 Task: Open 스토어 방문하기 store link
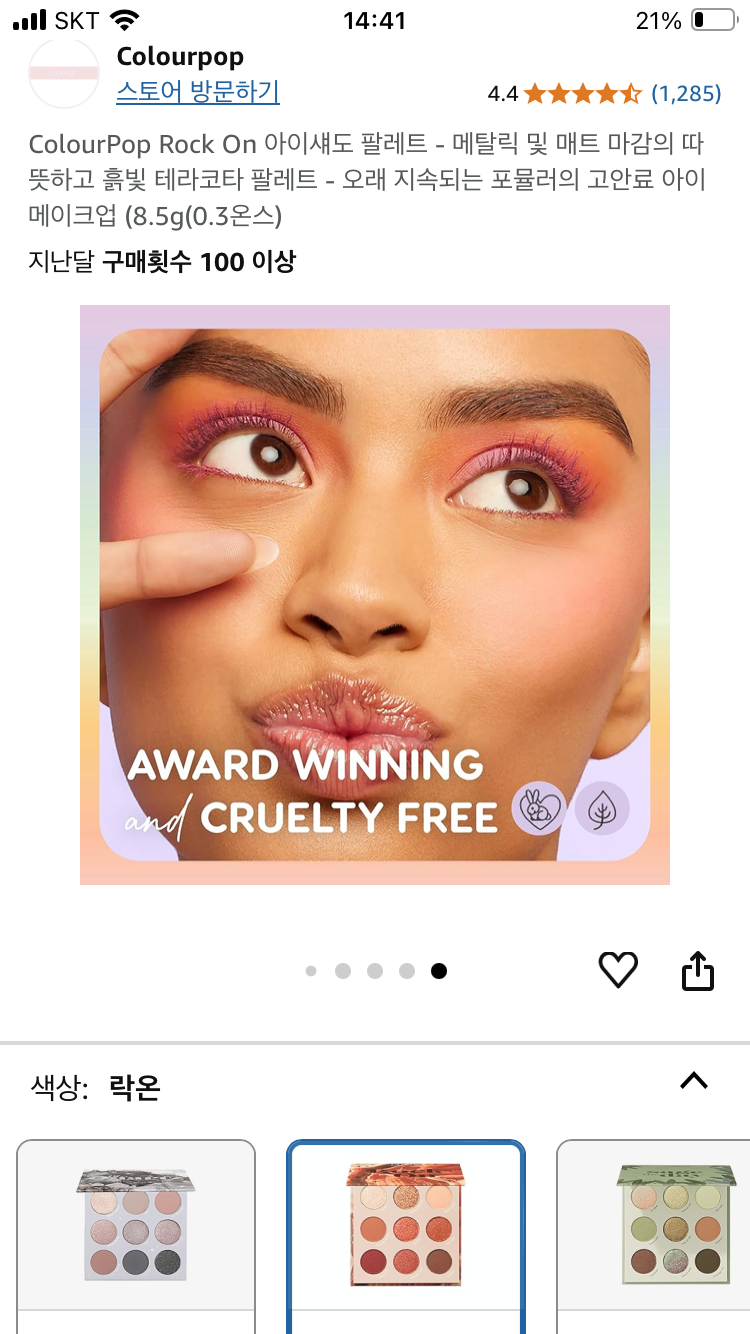[x=198, y=92]
